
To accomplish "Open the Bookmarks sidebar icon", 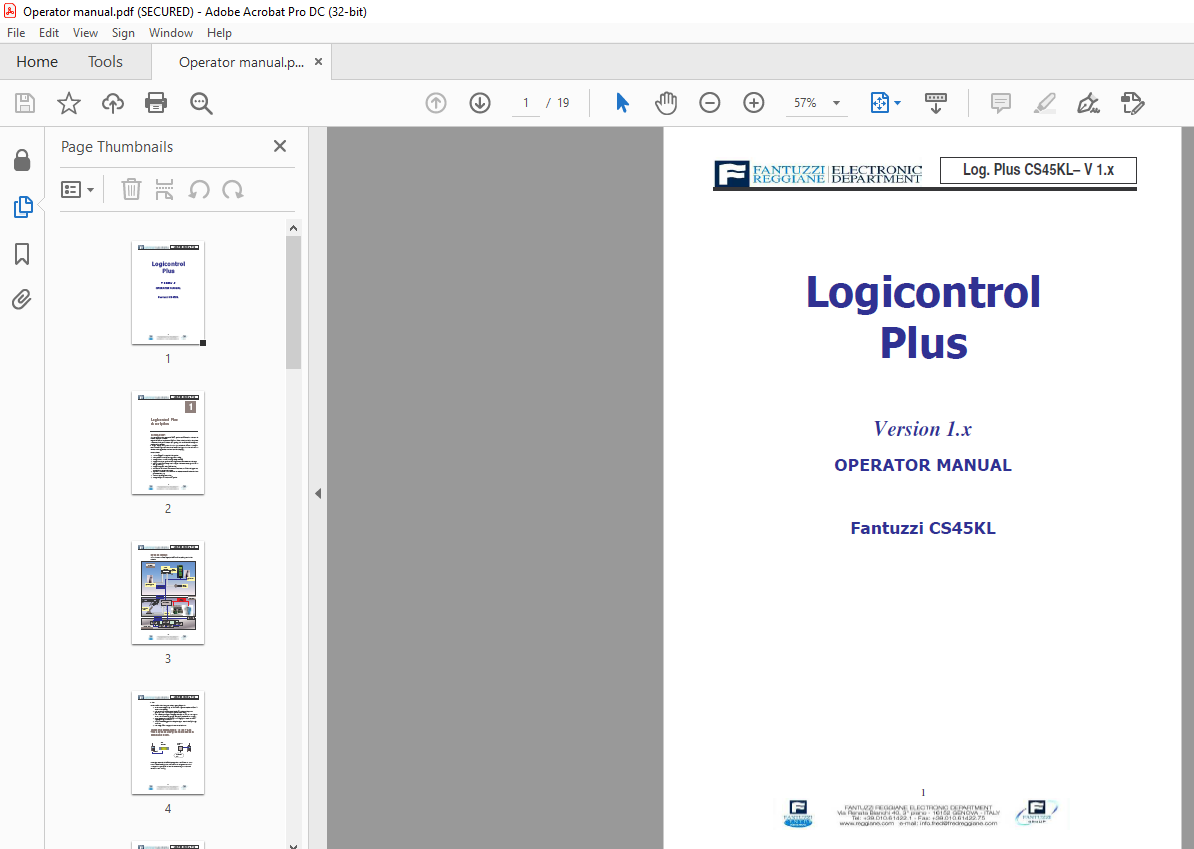I will 22,254.
